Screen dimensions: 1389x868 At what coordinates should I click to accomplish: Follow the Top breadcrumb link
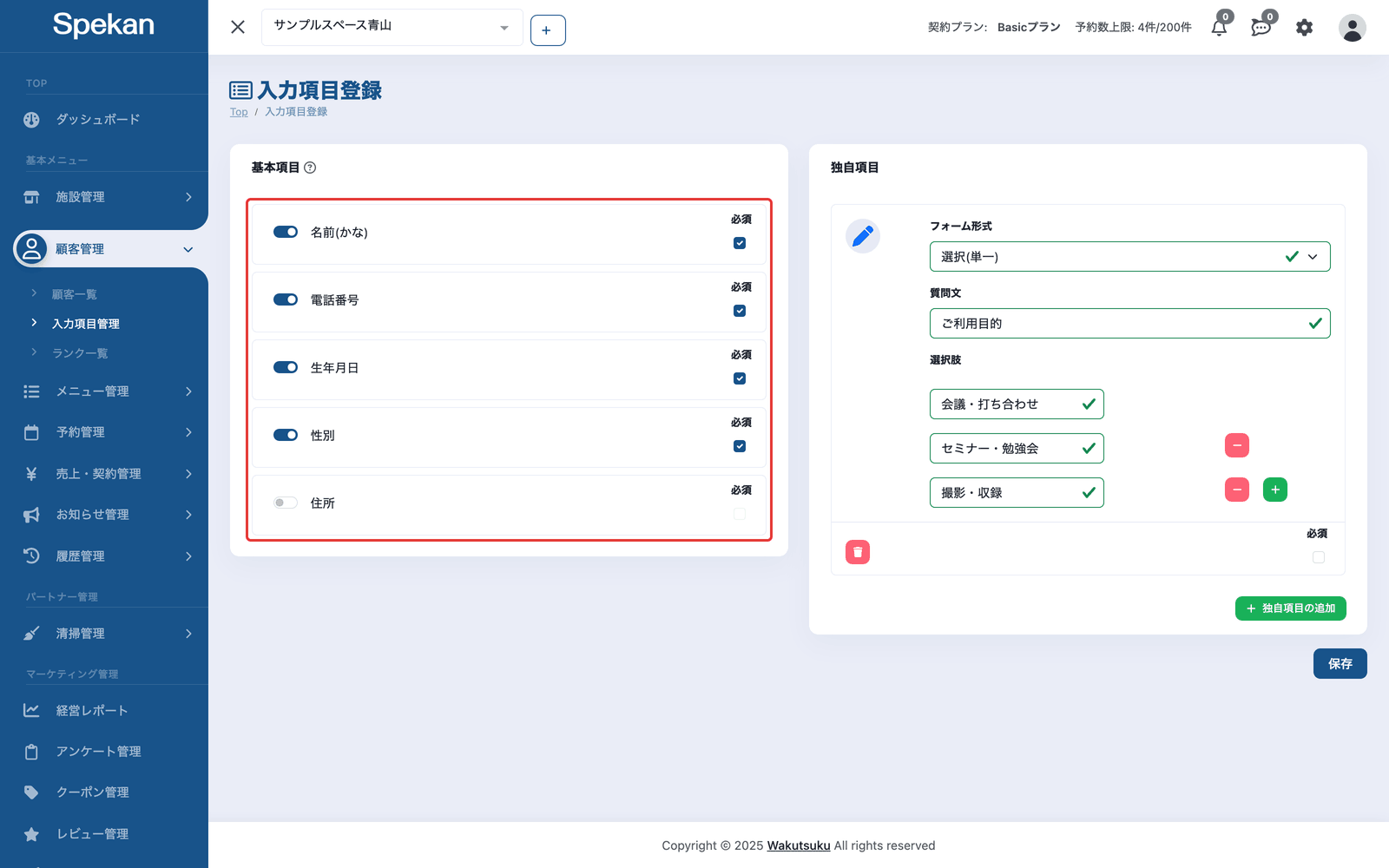point(239,112)
